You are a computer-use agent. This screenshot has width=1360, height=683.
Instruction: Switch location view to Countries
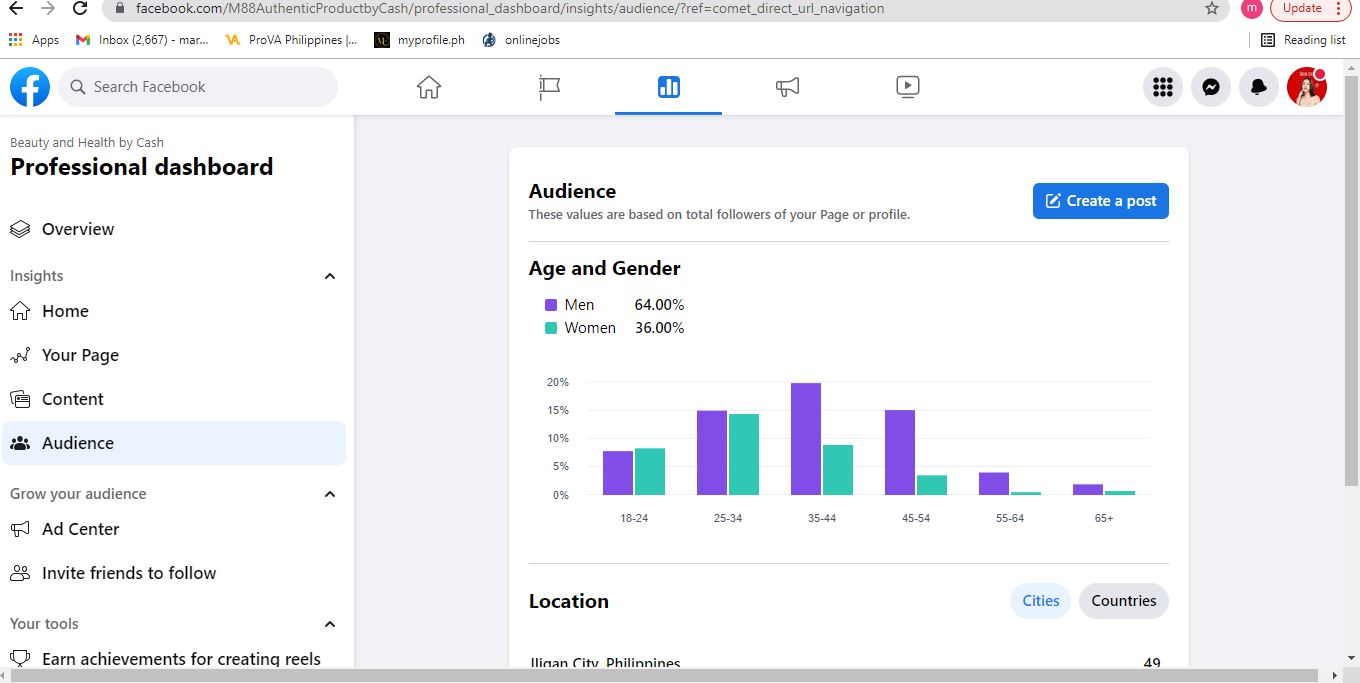tap(1123, 601)
